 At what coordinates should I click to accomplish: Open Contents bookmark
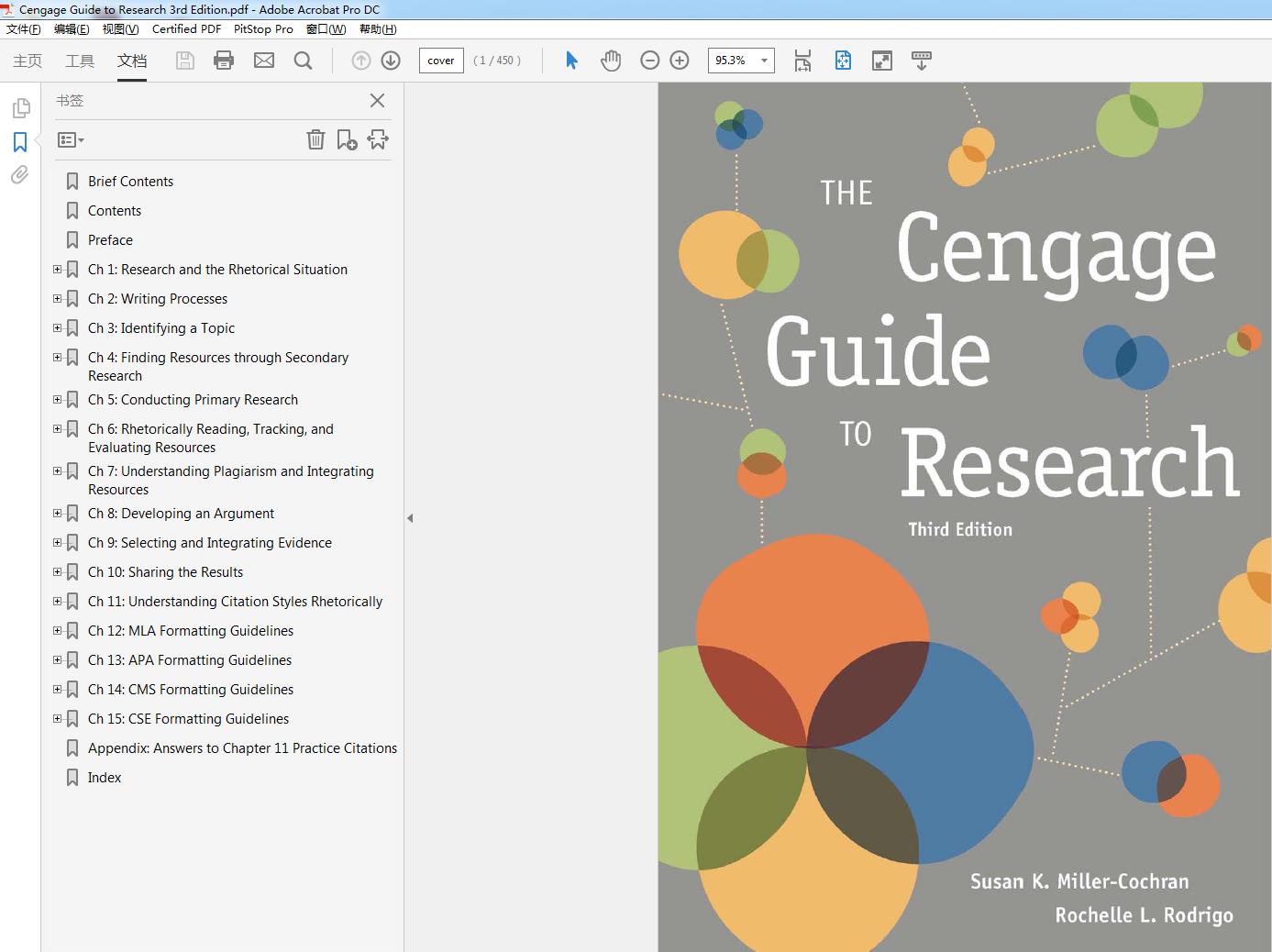pos(115,211)
